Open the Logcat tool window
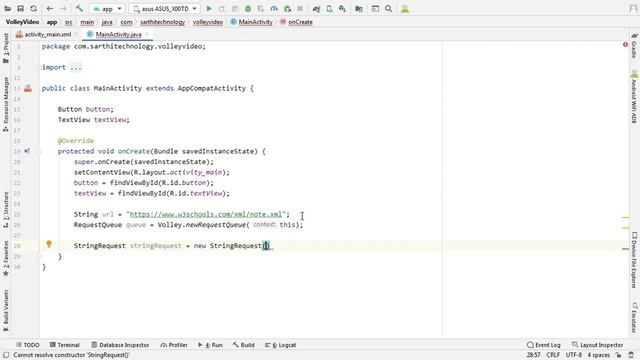 coord(280,345)
